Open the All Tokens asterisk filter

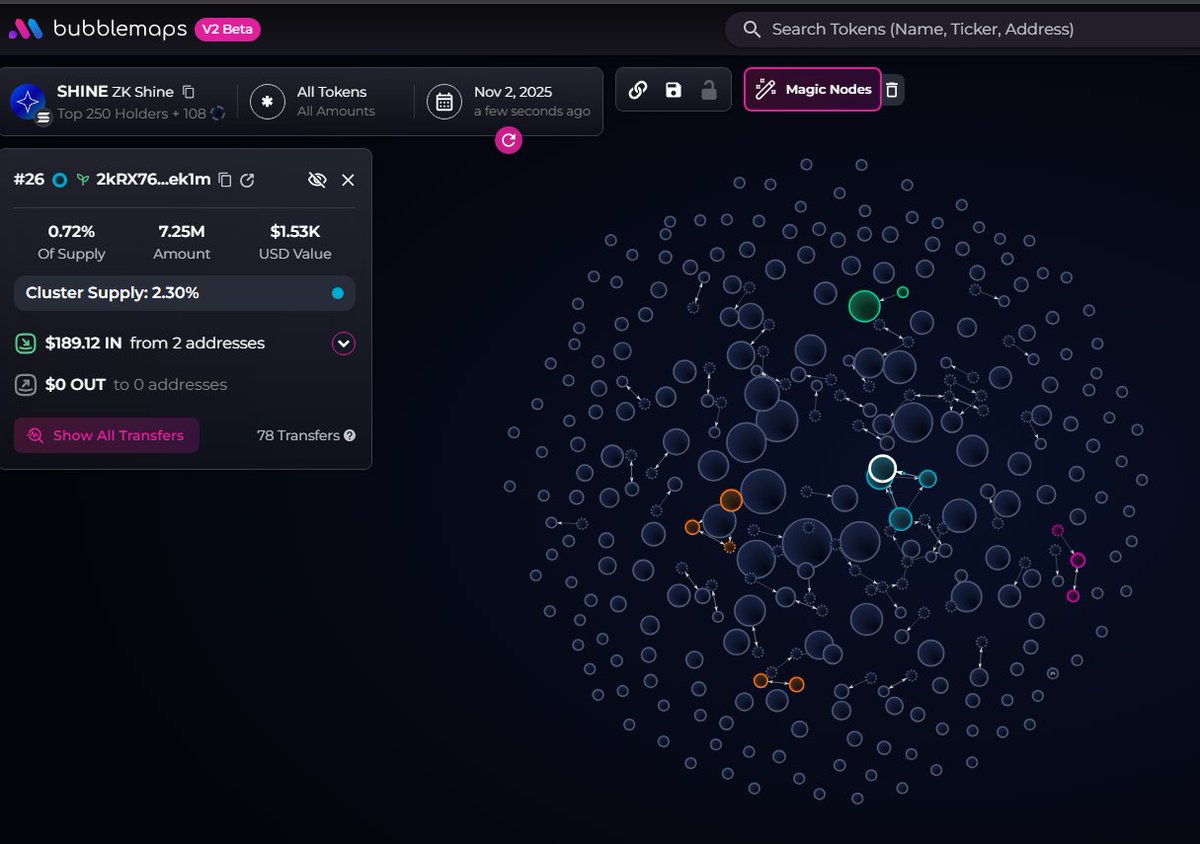[267, 101]
